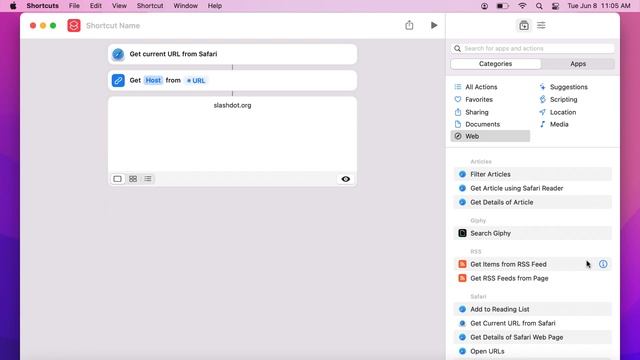The width and height of the screenshot is (640, 360).
Task: Show the action library panel icon
Action: click(524, 25)
